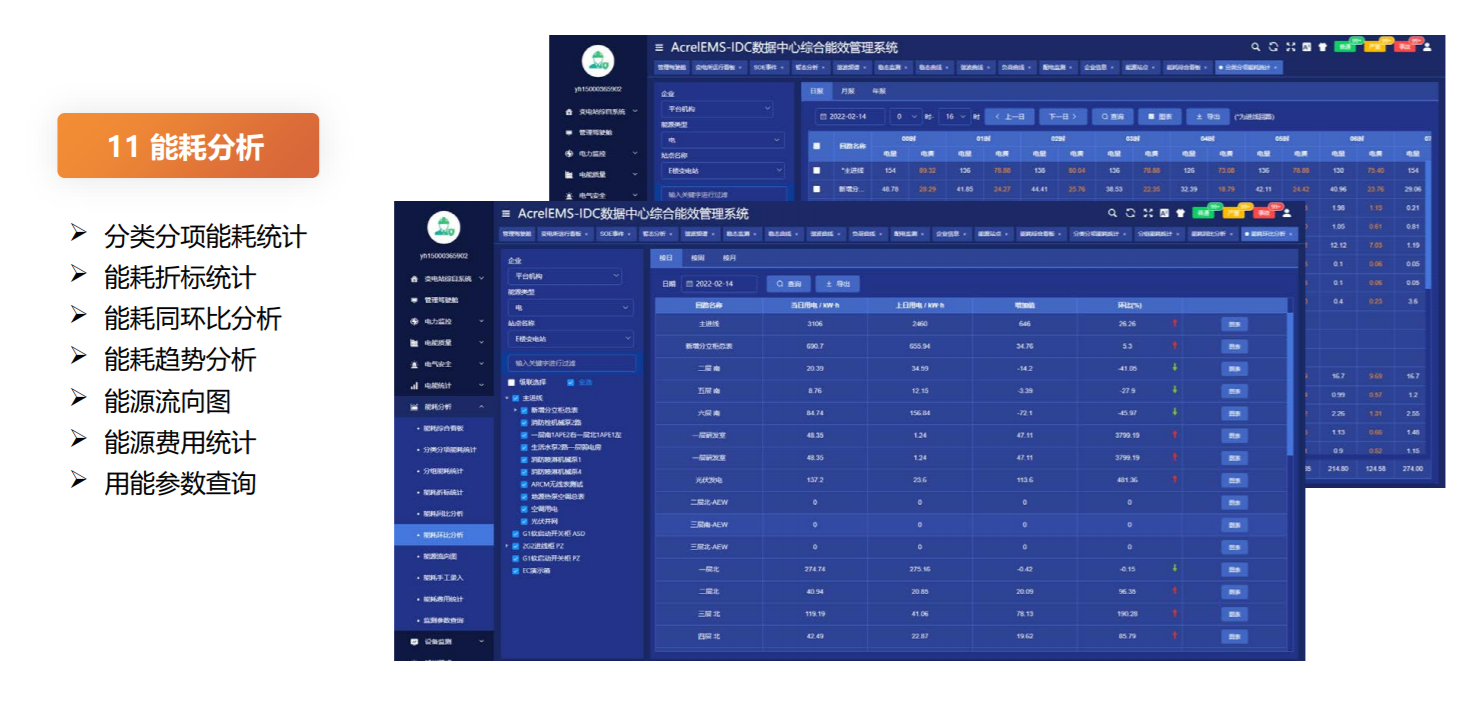Toggle 全选 checkbox in front window
Screen dimensions: 1475x714
[x=571, y=382]
